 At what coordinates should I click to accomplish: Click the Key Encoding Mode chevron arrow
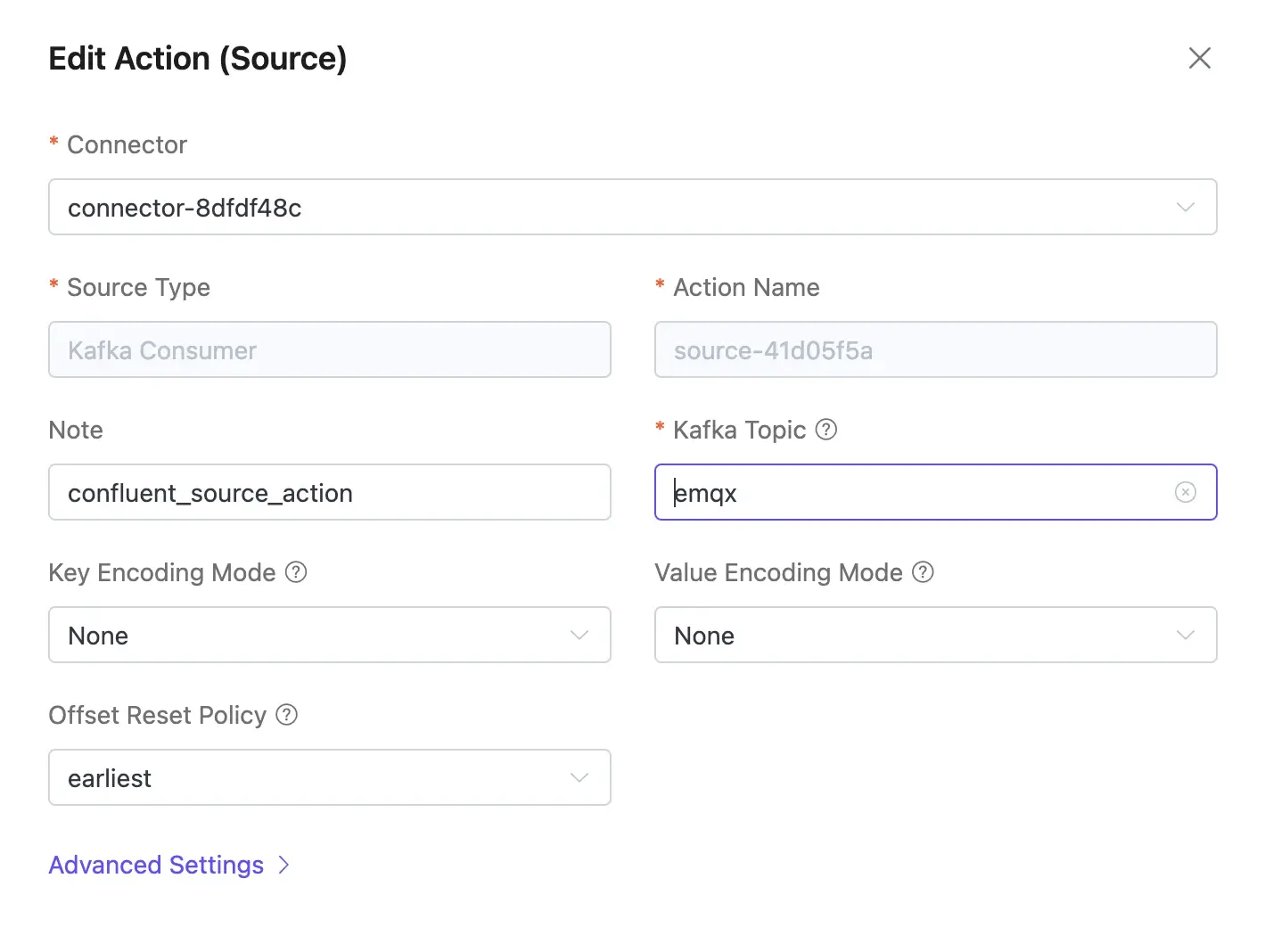pos(579,636)
